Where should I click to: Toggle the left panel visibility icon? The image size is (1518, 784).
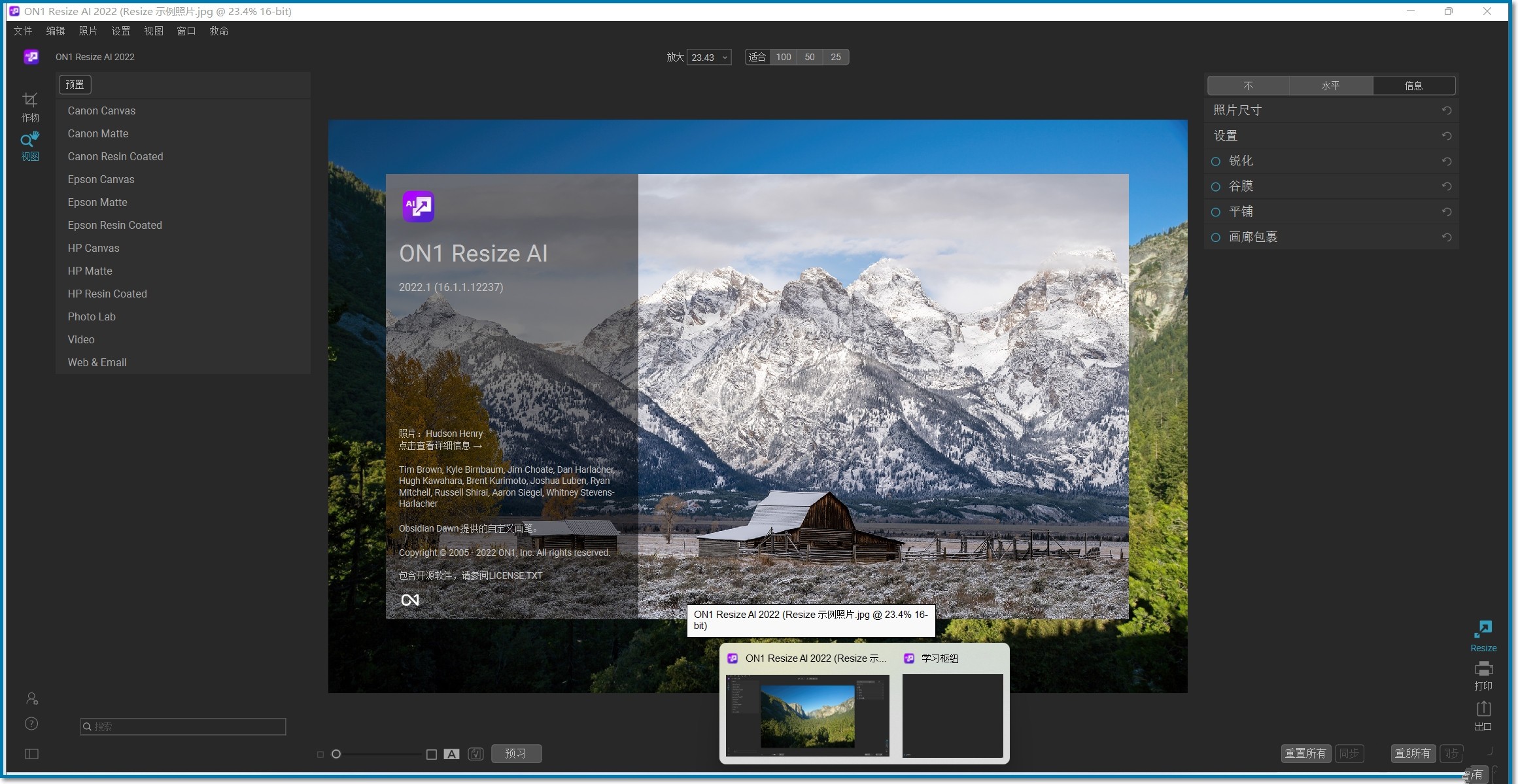[31, 754]
